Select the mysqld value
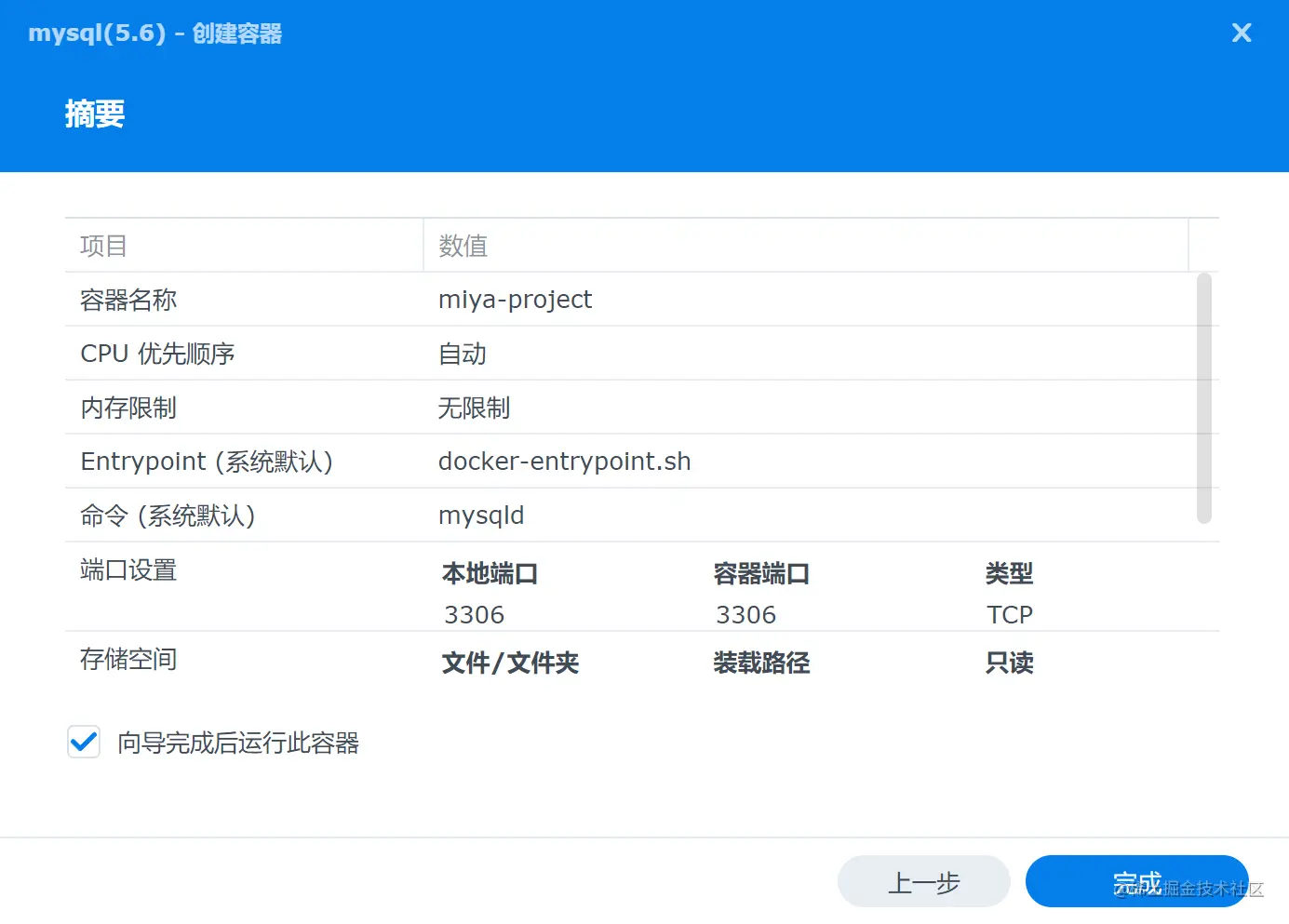The height and width of the screenshot is (924, 1289). [x=481, y=516]
